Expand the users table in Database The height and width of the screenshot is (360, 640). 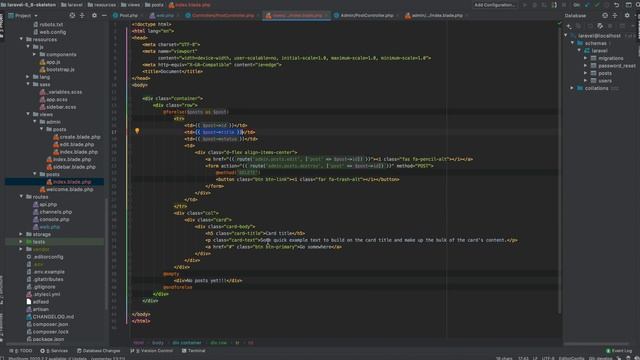[586, 81]
